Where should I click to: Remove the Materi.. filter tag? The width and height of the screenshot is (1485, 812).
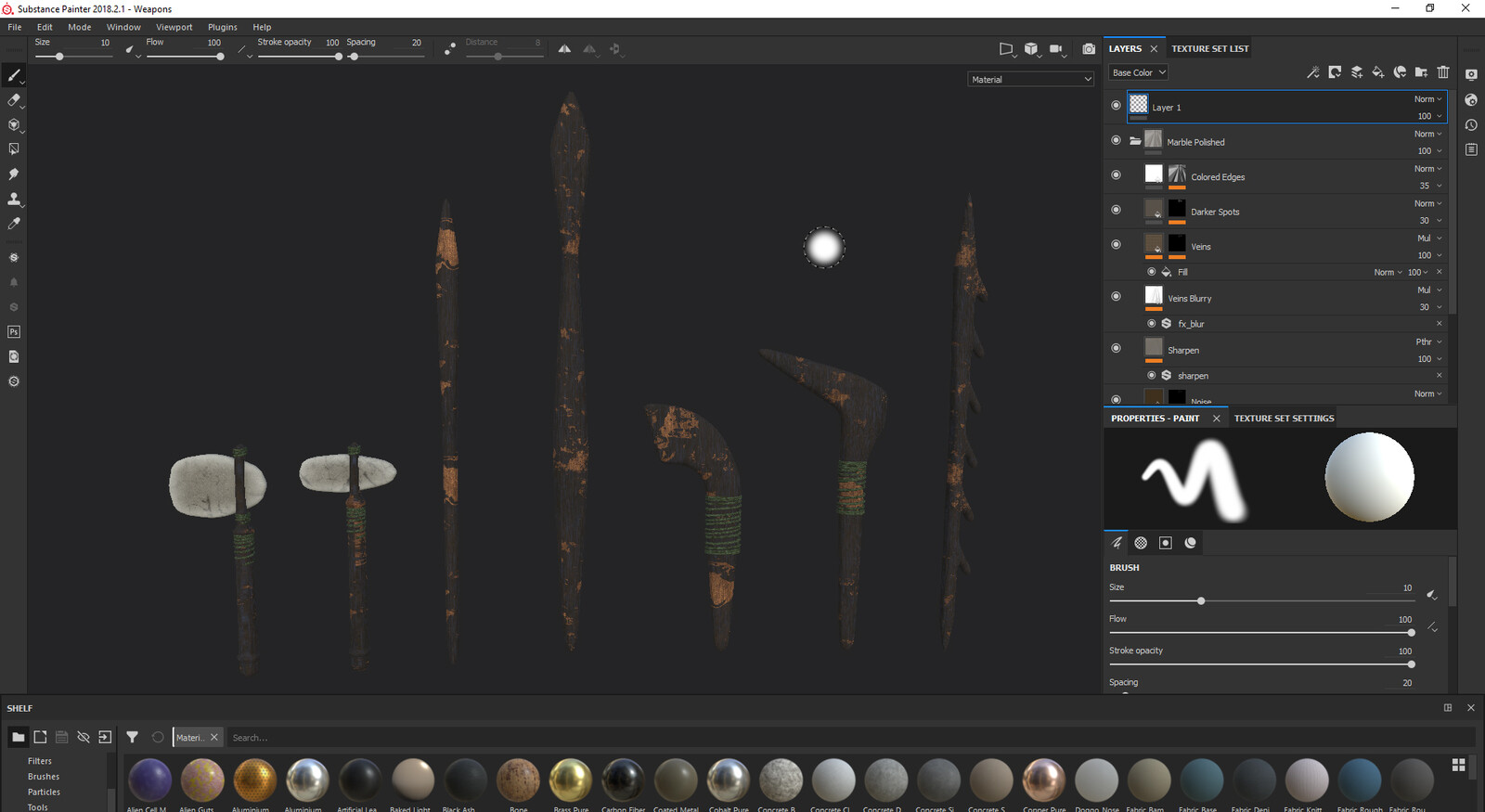[214, 737]
